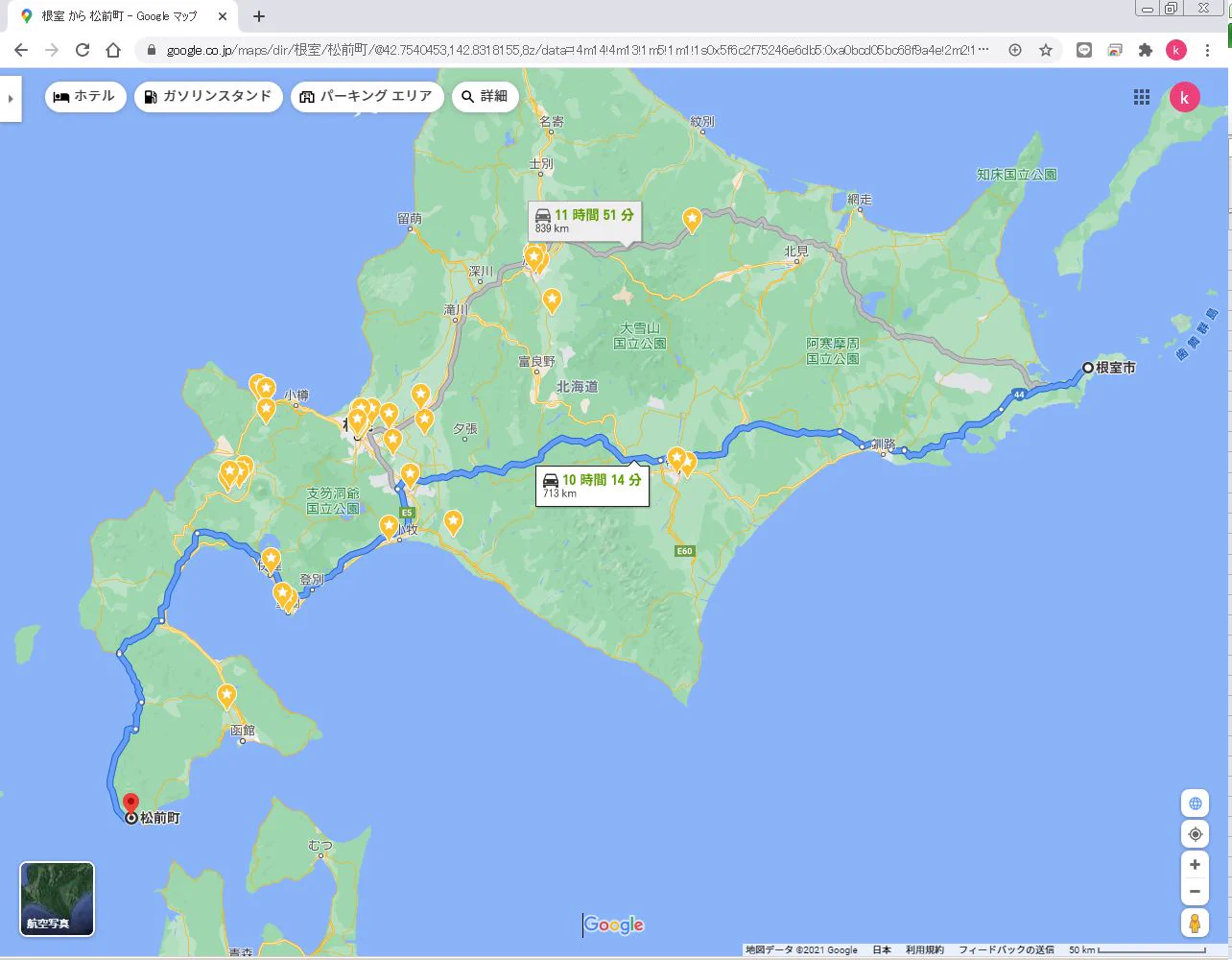Expand the collapsed side panel arrow
The image size is (1232, 960).
point(11,99)
